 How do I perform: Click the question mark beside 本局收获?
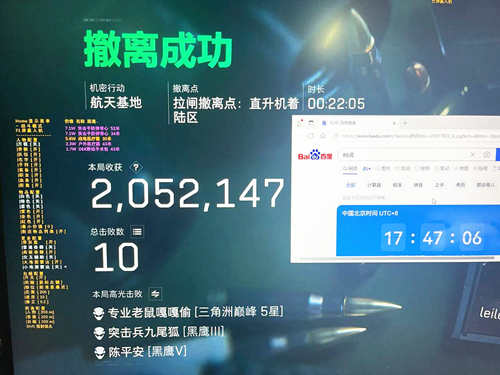click(x=136, y=167)
